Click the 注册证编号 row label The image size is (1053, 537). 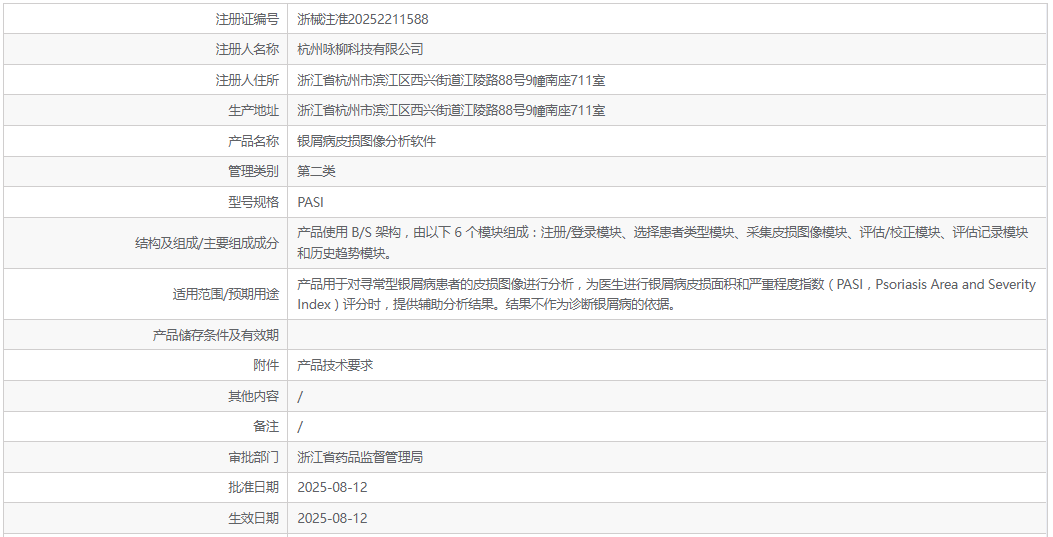point(247,19)
